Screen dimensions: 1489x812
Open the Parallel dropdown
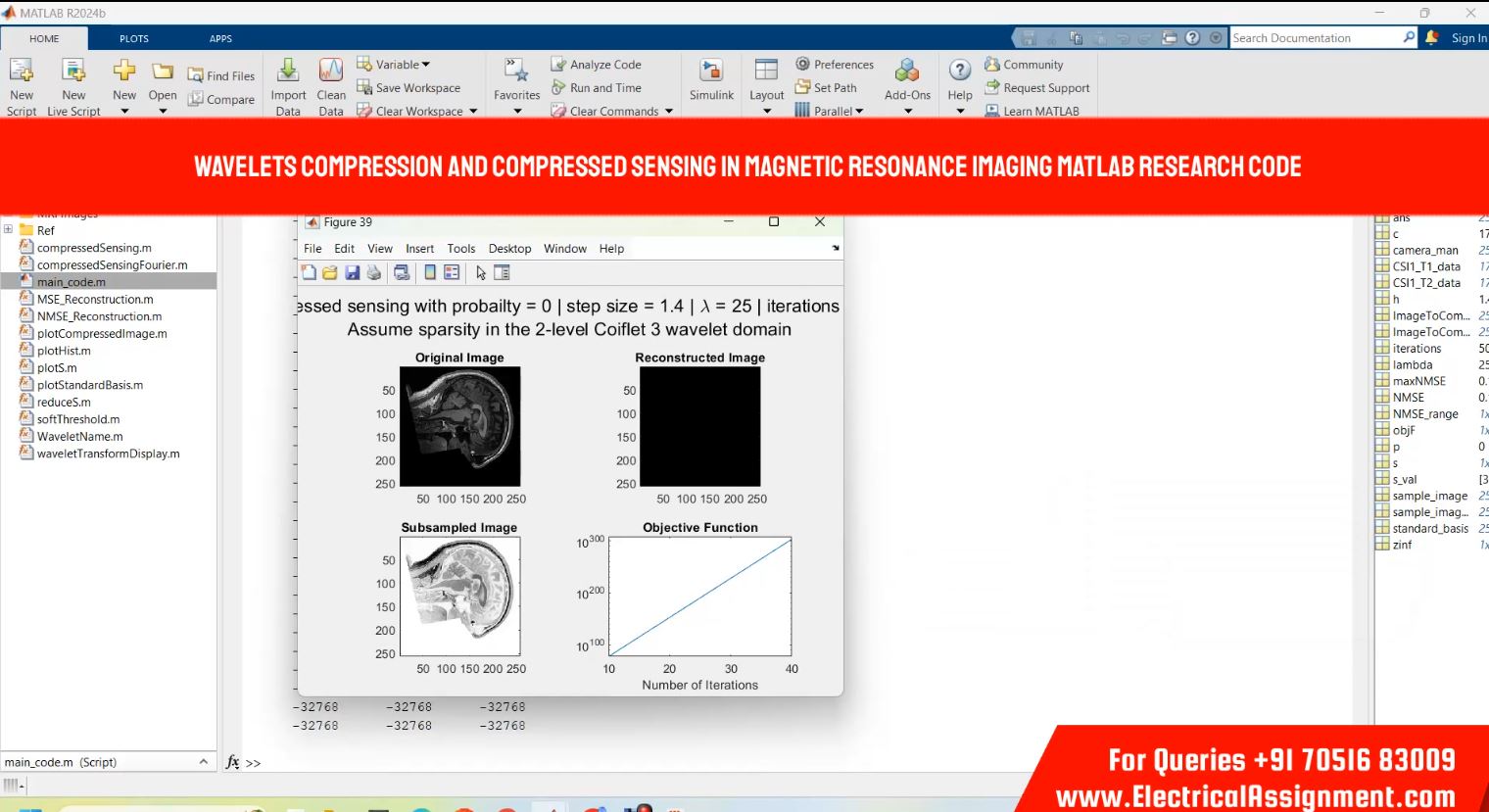click(x=830, y=111)
